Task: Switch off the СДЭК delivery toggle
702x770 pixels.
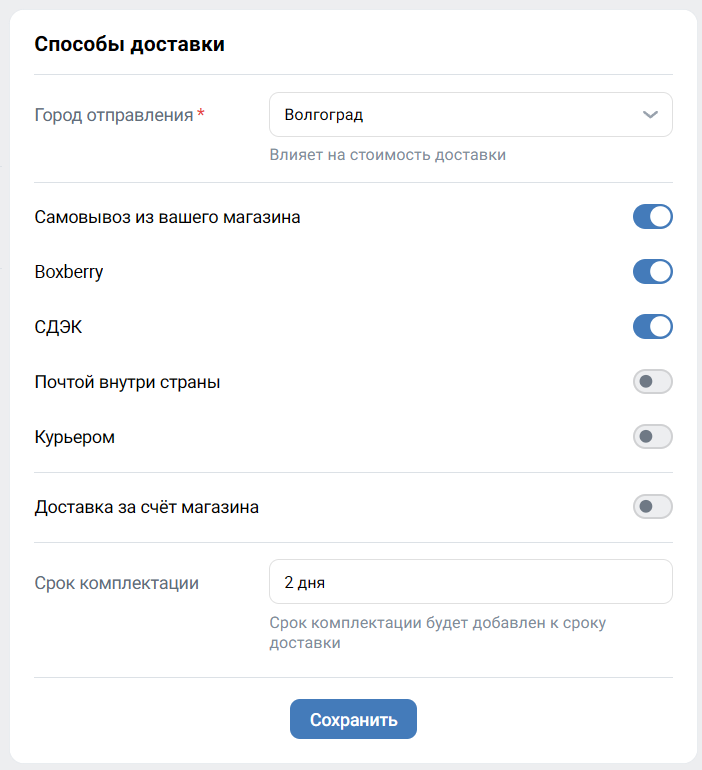Action: 652,327
